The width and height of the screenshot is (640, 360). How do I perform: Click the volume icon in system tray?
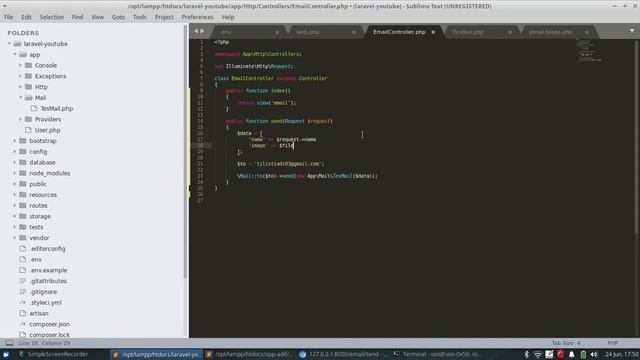pyautogui.click(x=594, y=354)
